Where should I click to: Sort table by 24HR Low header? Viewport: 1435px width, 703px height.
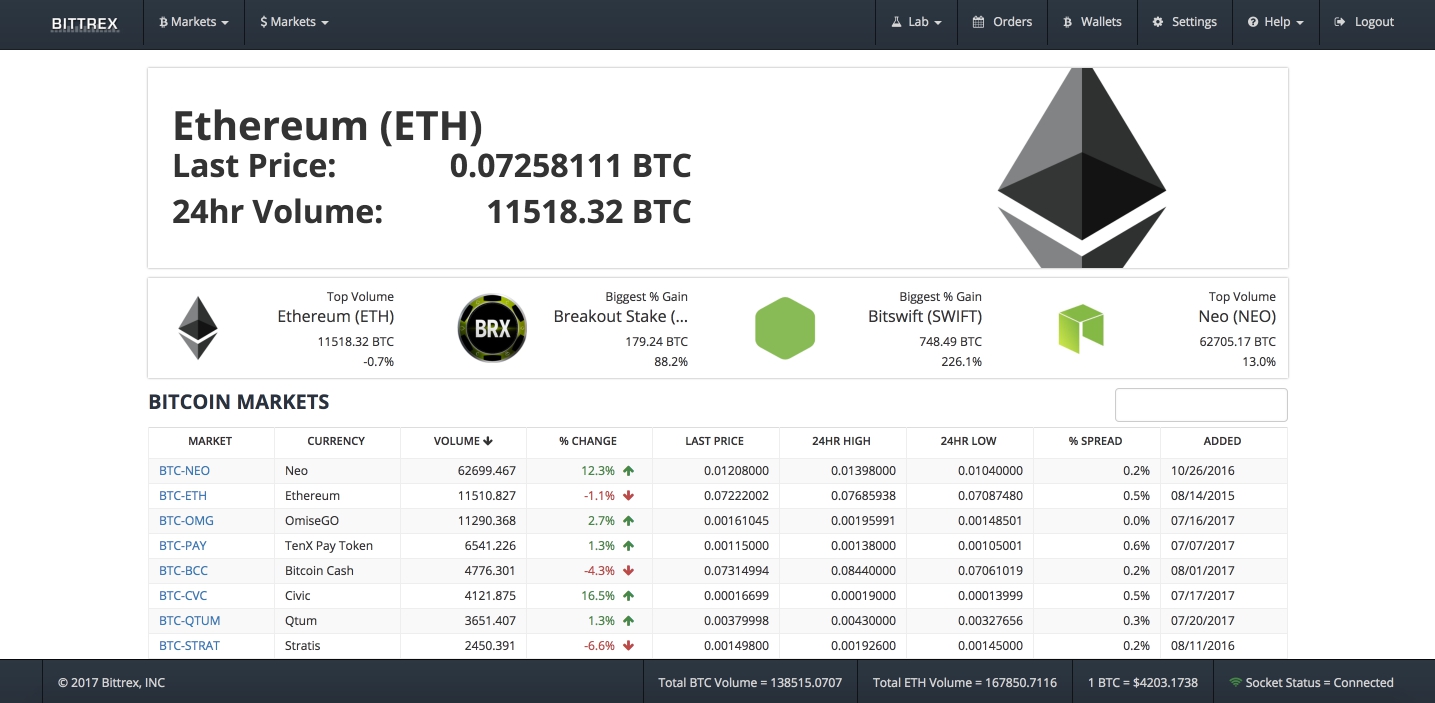(x=969, y=441)
